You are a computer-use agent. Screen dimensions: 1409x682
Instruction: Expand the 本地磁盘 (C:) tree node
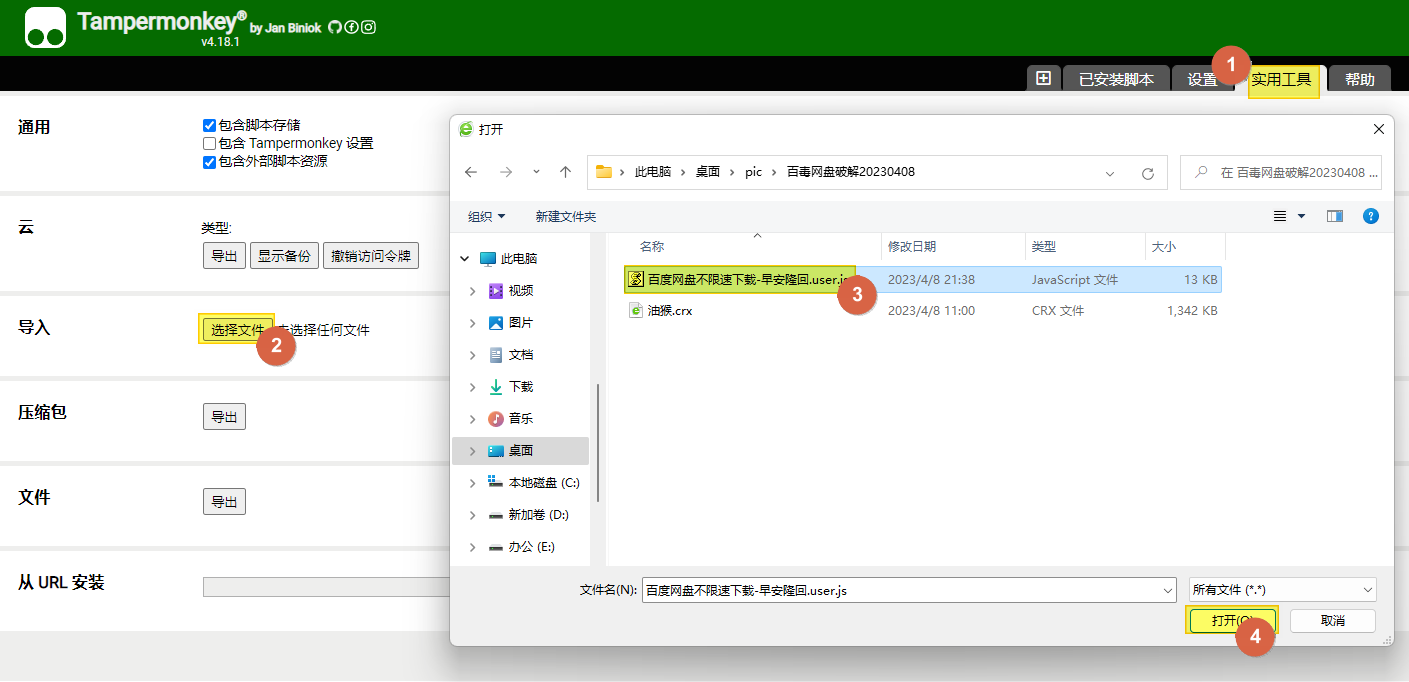[x=472, y=483]
